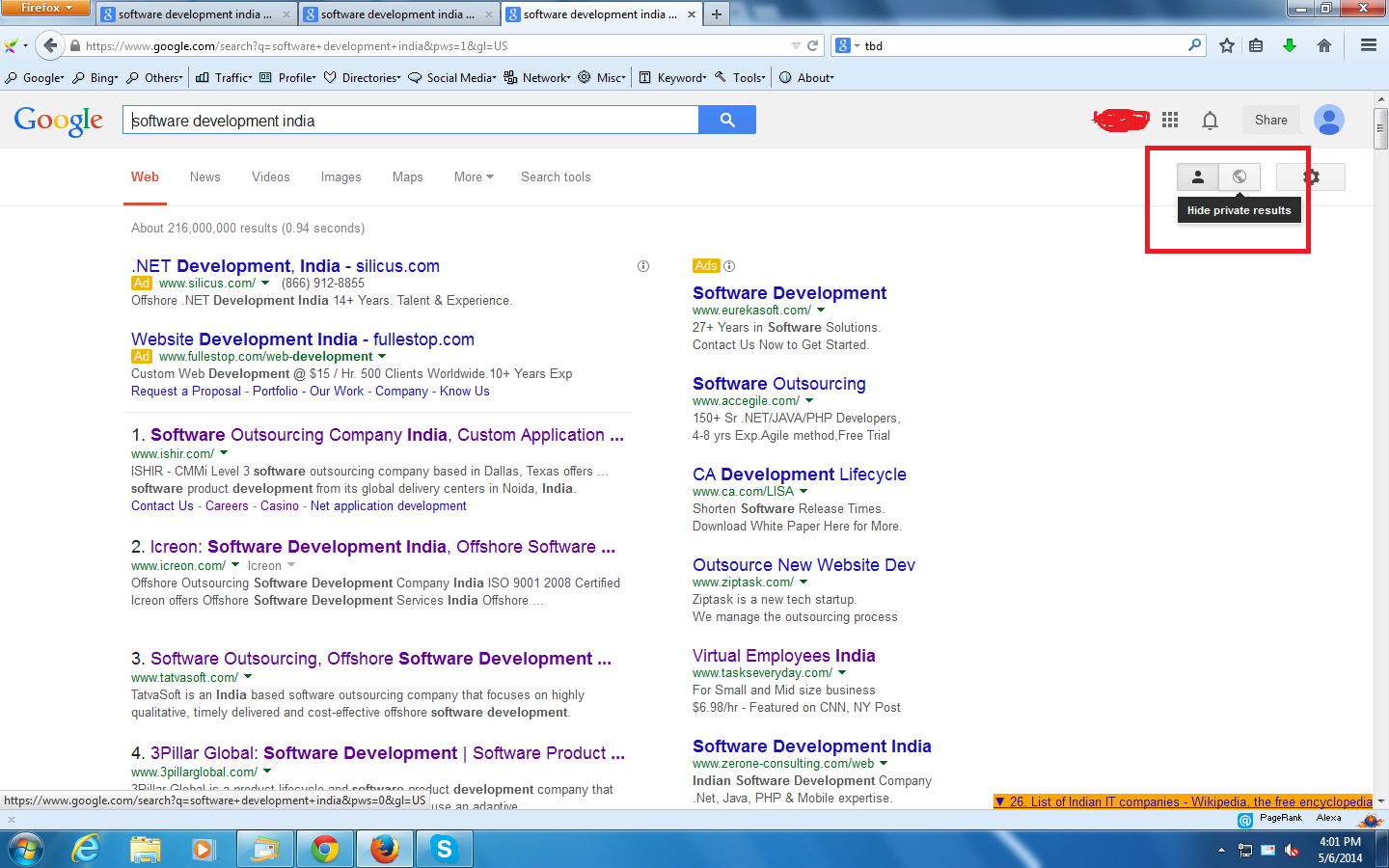Open Google notifications bell icon

pos(1210,120)
